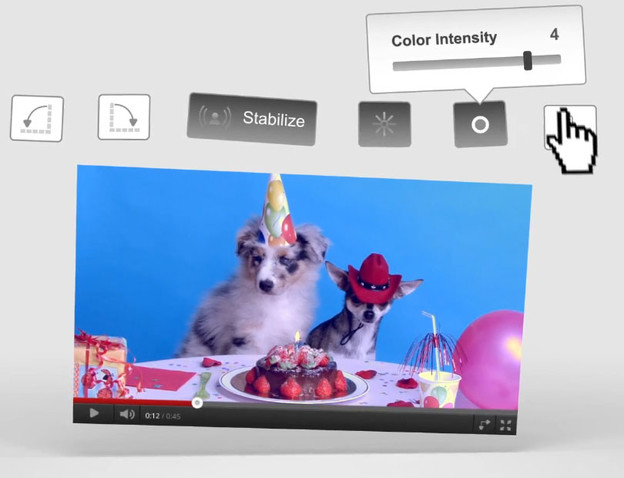Click the video progress scrubber knob
The image size is (624, 478).
[x=197, y=403]
